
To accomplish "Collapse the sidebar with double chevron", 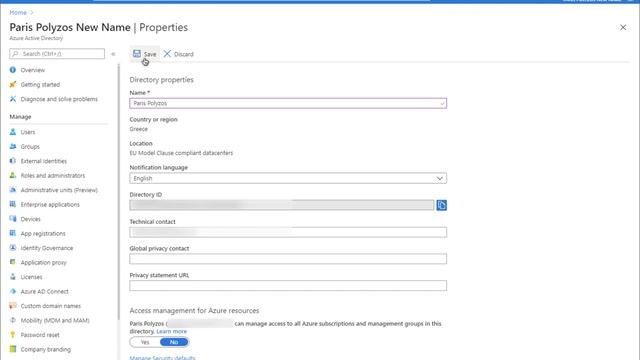I will point(113,54).
